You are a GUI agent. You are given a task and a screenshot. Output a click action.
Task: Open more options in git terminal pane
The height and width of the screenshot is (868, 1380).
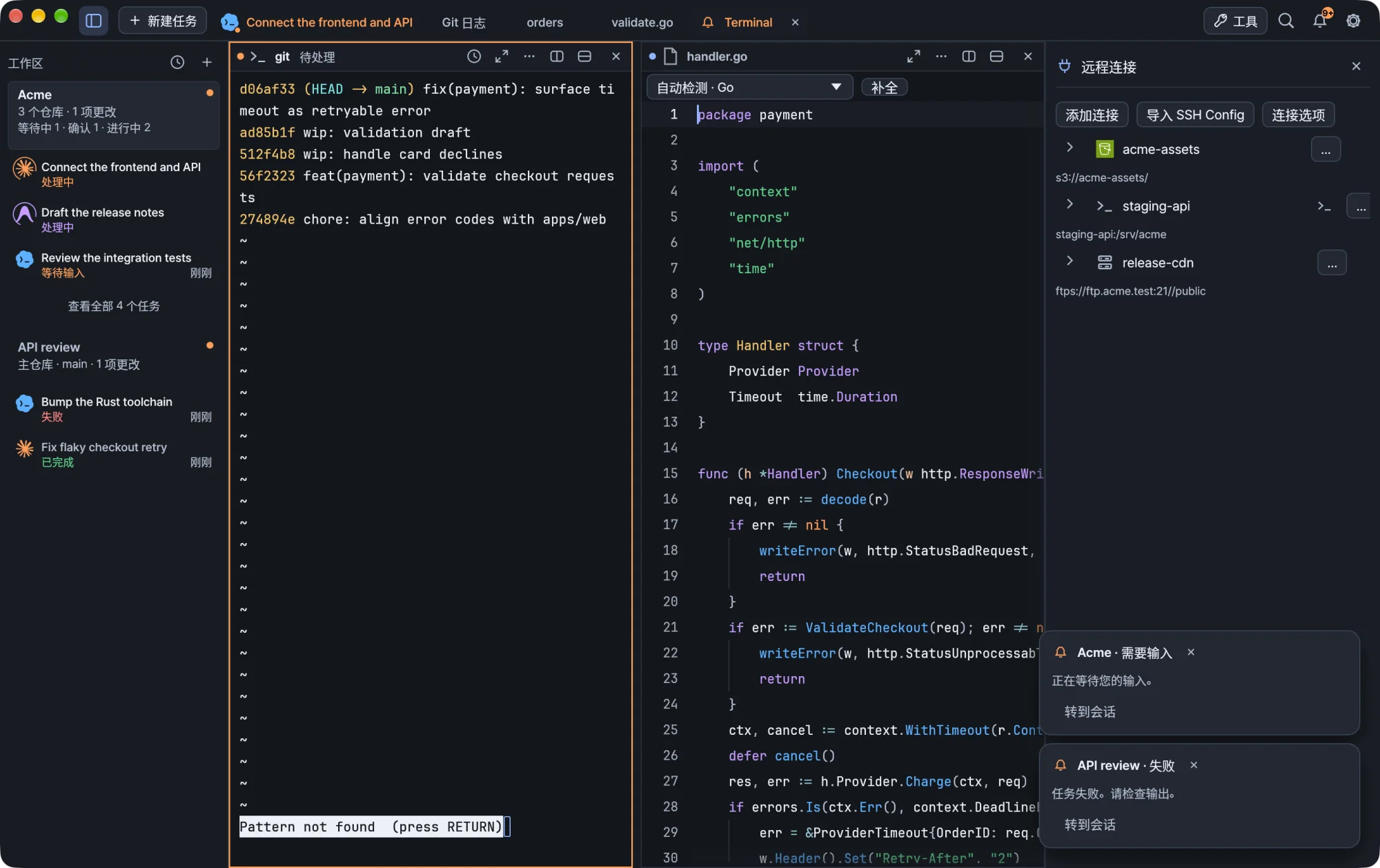(529, 57)
